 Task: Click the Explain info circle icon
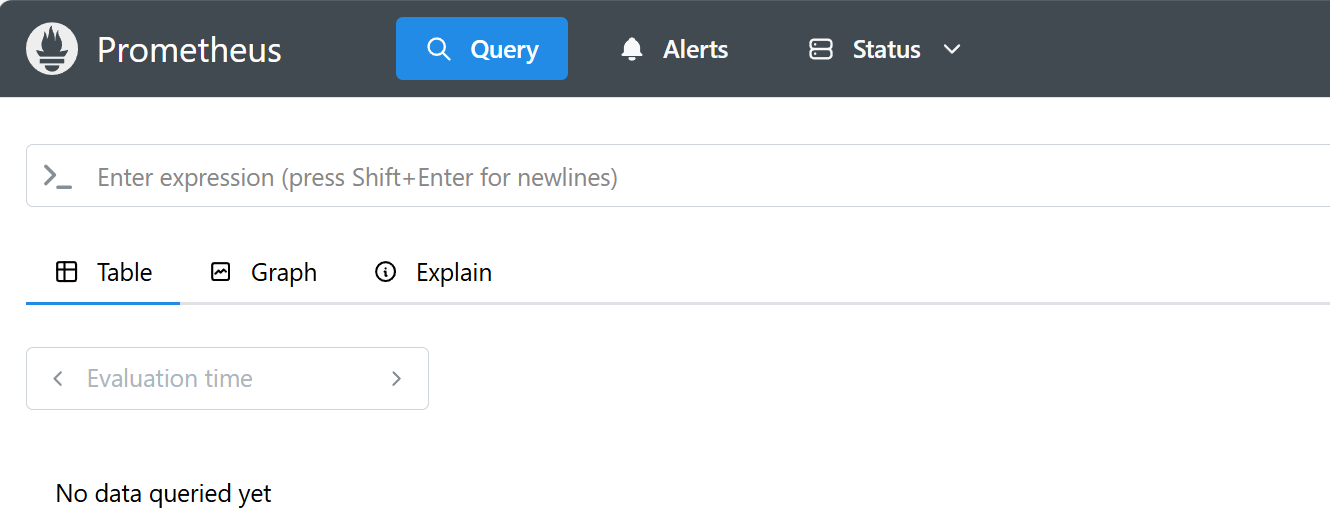click(x=385, y=272)
